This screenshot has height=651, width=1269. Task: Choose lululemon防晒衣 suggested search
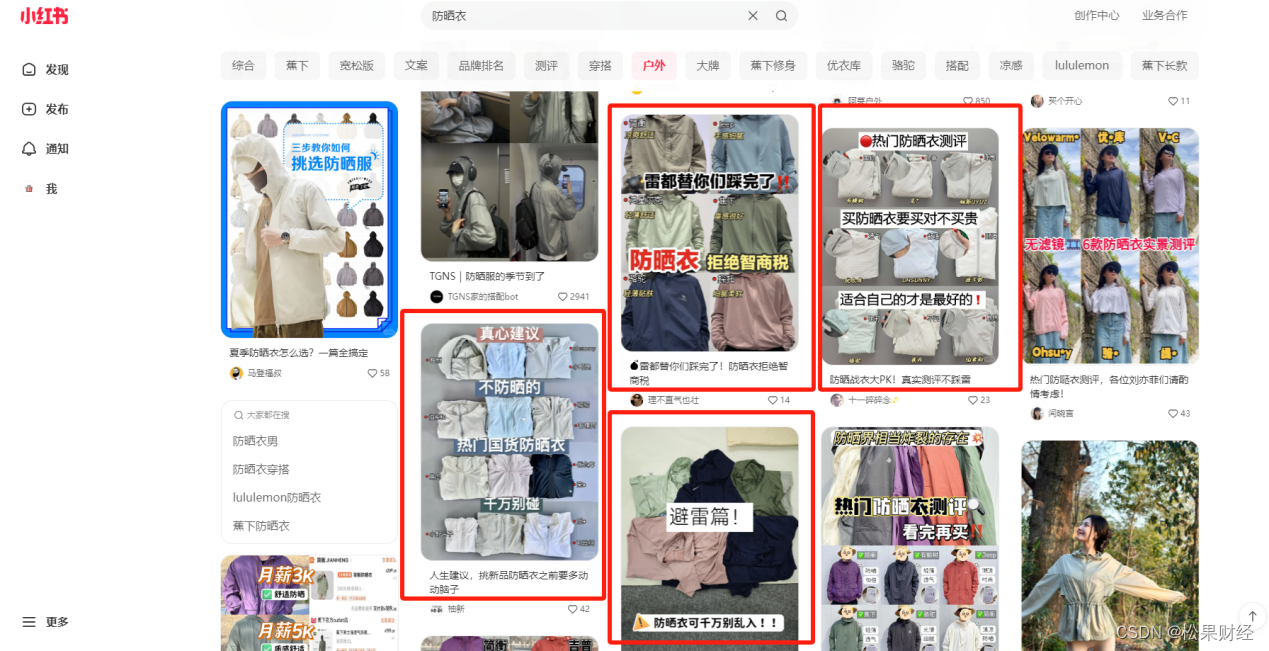click(x=277, y=497)
